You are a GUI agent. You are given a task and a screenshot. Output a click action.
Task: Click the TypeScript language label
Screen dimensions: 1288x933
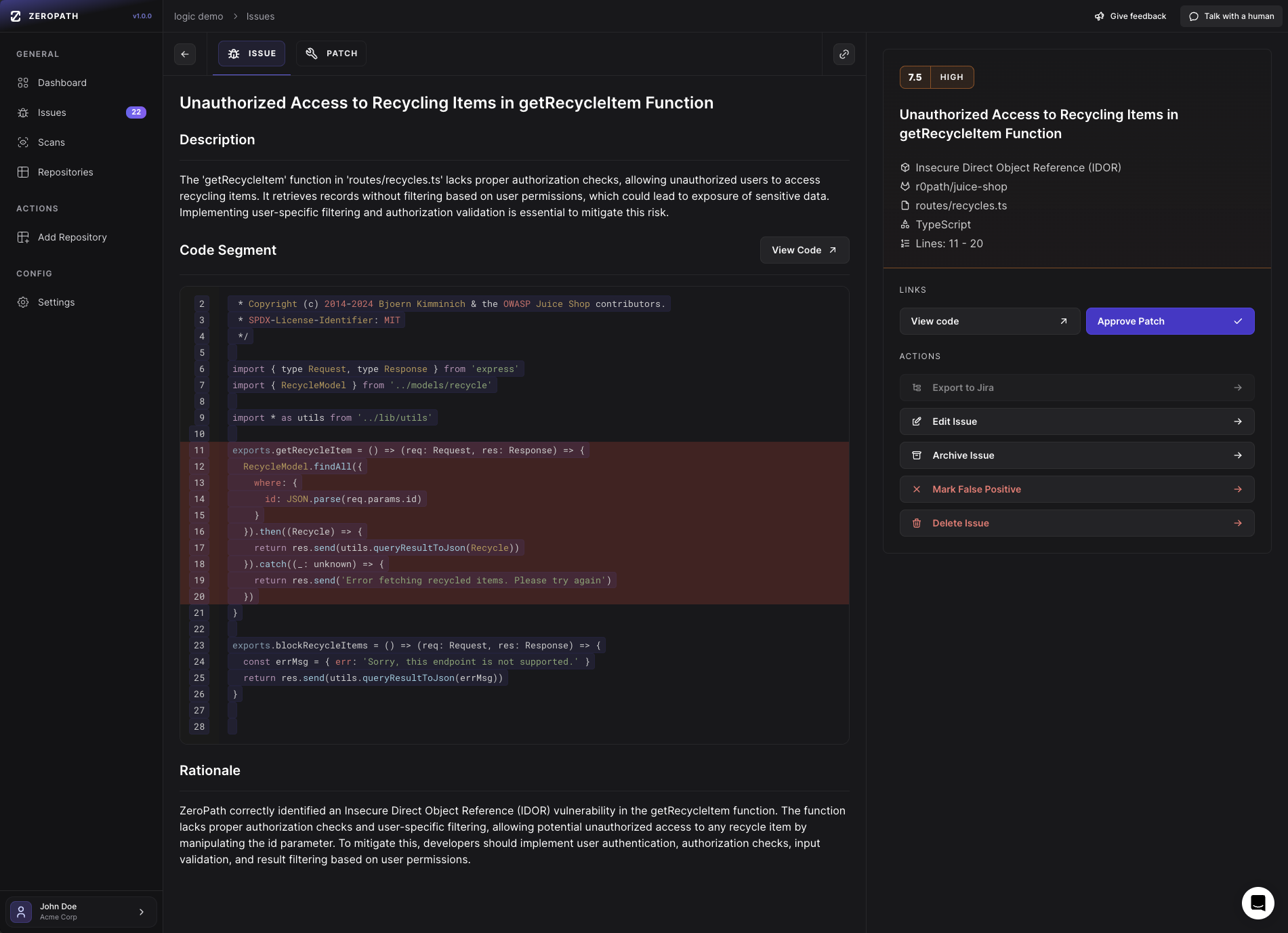pyautogui.click(x=944, y=224)
